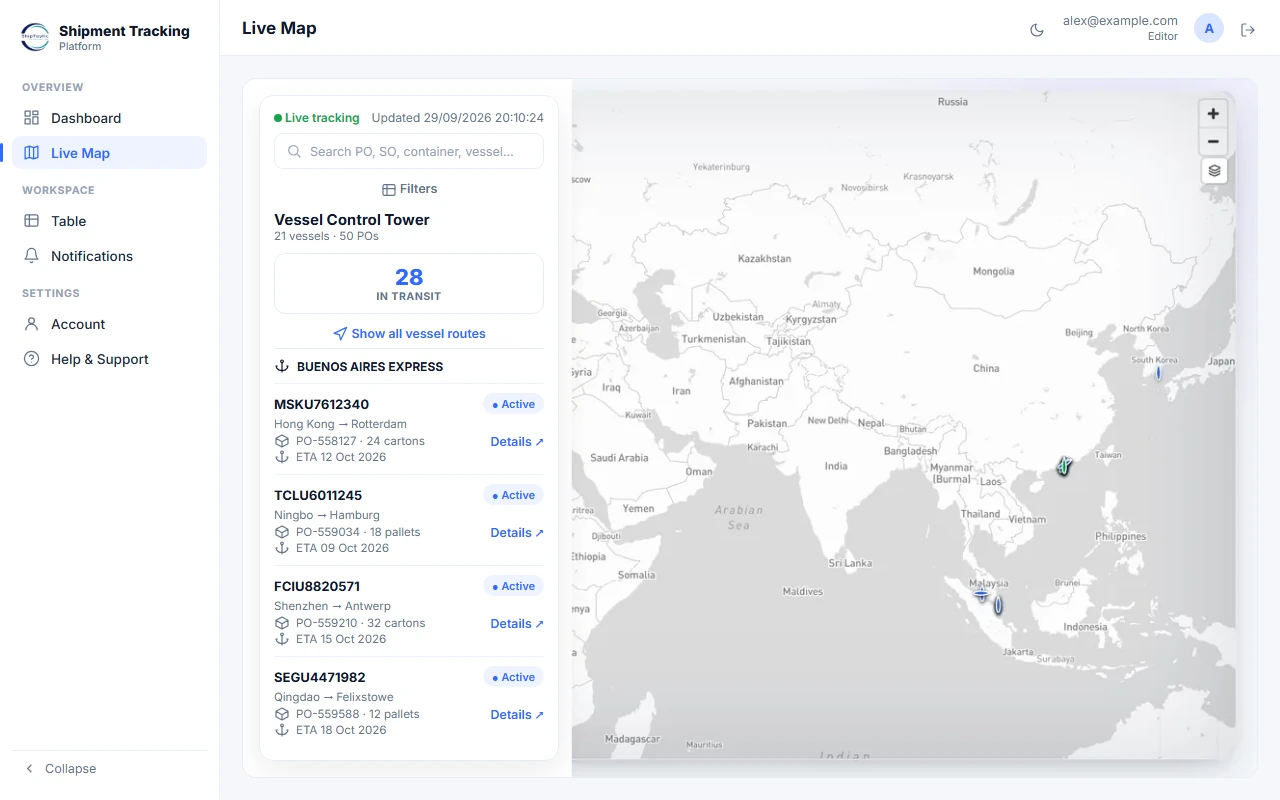The height and width of the screenshot is (800, 1280).
Task: Select container SEGU4471982 title
Action: tap(320, 678)
